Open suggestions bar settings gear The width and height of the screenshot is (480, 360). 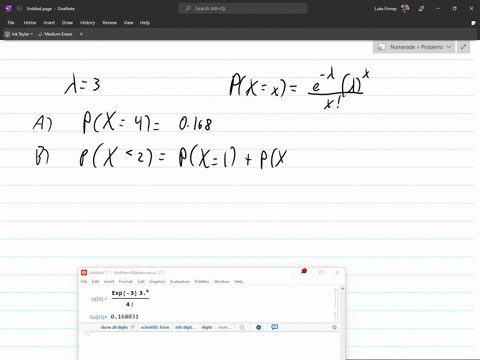point(334,327)
